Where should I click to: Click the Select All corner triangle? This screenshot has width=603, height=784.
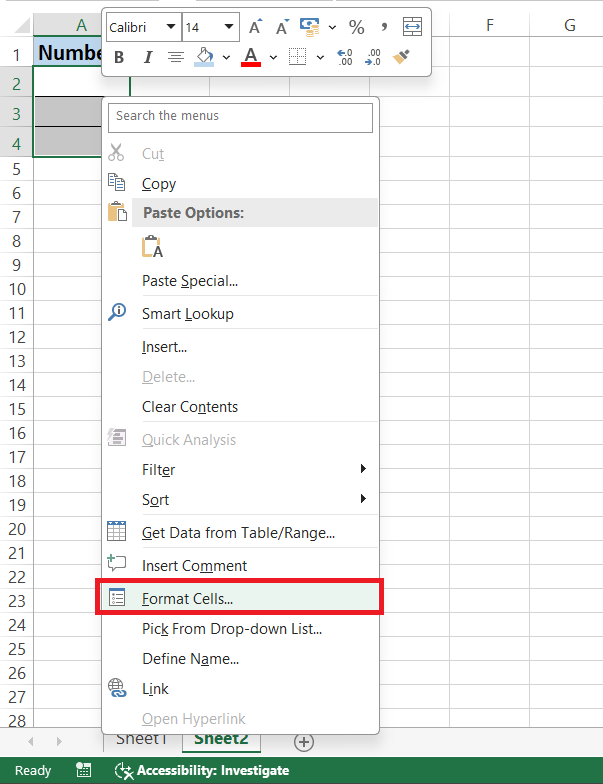[22, 26]
